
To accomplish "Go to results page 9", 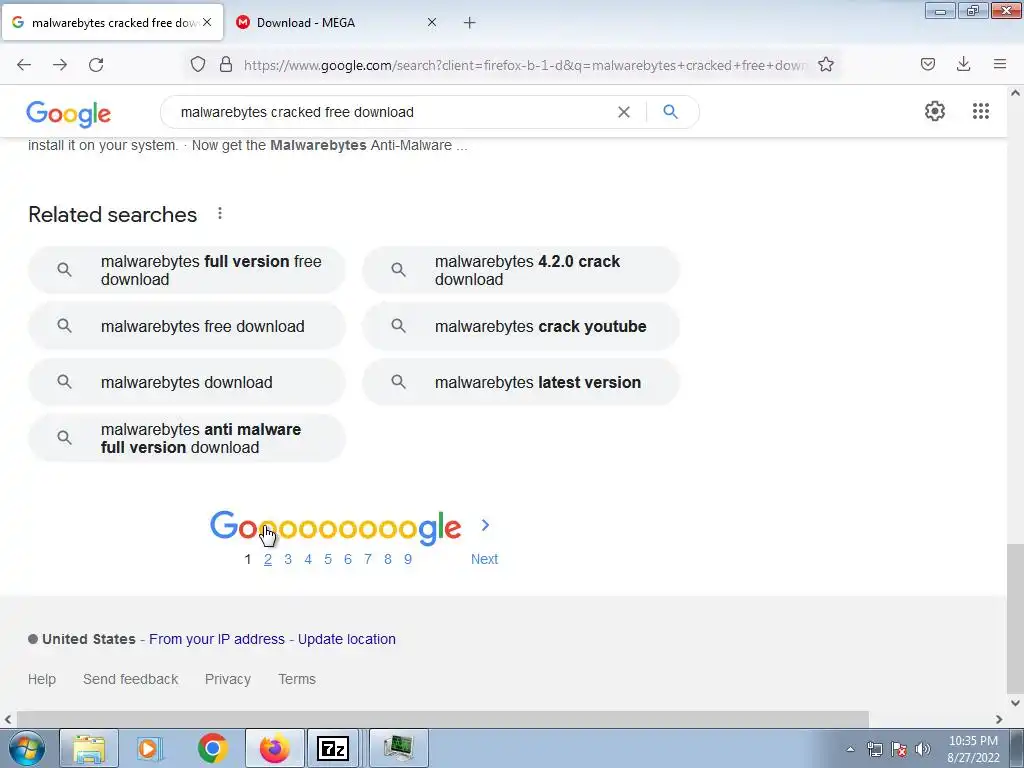I will point(408,559).
